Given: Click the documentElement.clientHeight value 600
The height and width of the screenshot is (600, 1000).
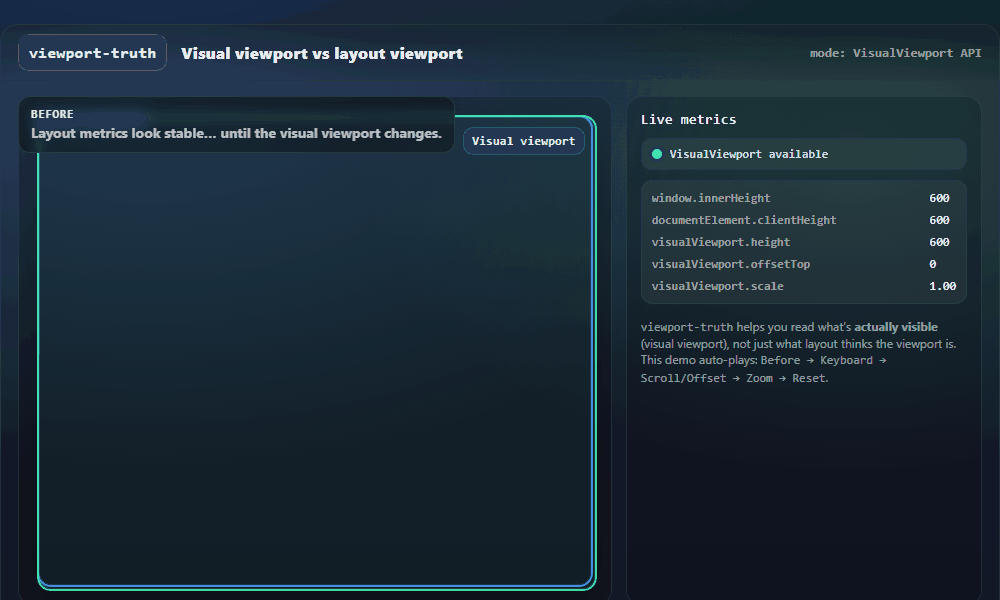Looking at the screenshot, I should point(939,220).
